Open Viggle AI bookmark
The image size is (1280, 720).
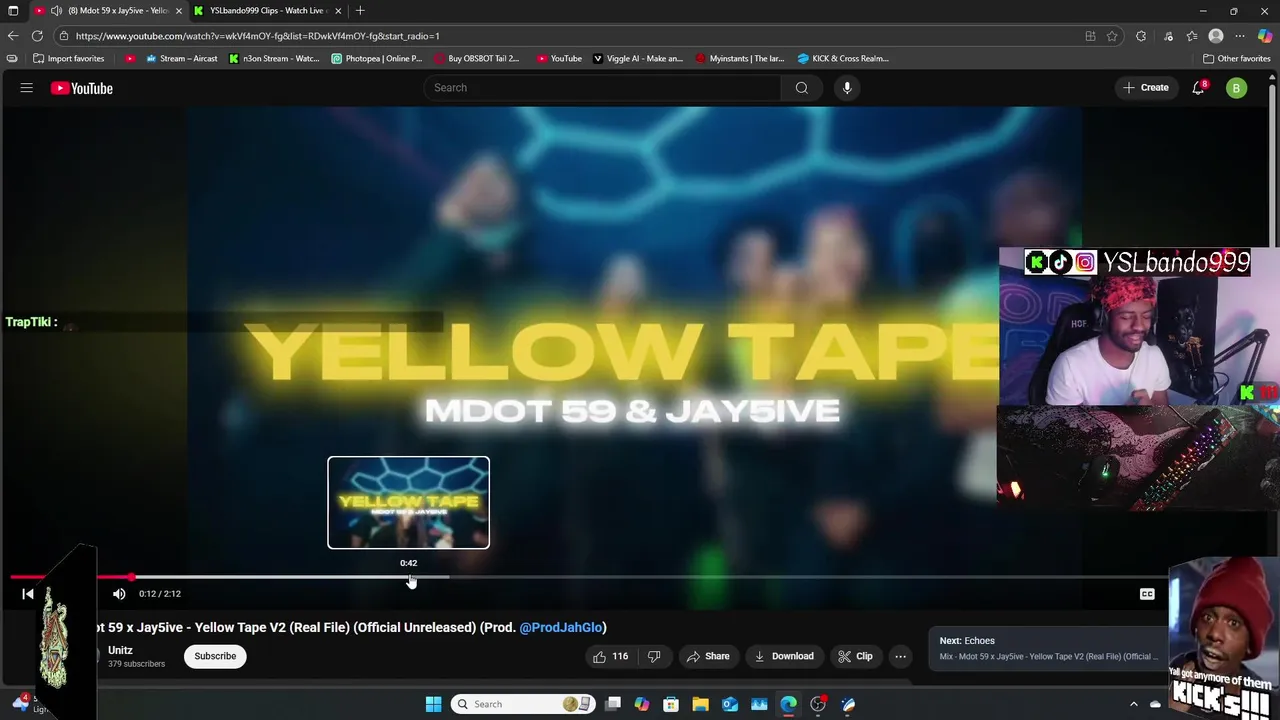coord(638,59)
